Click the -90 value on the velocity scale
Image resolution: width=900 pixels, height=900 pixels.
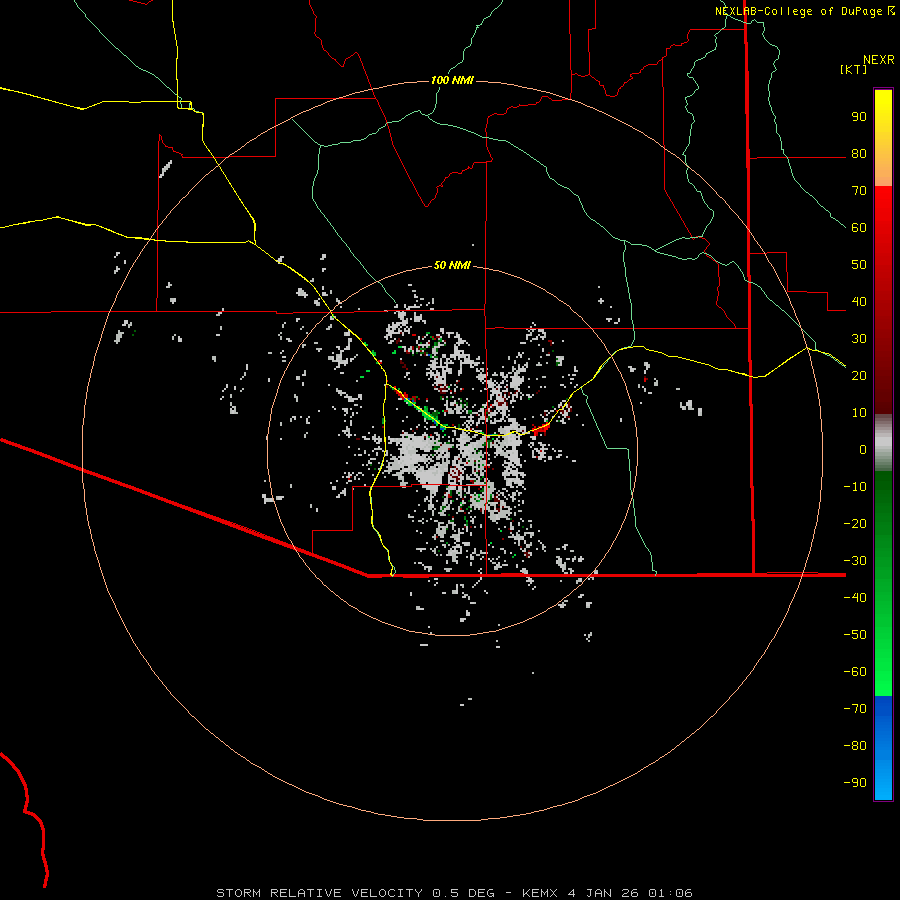[x=855, y=783]
